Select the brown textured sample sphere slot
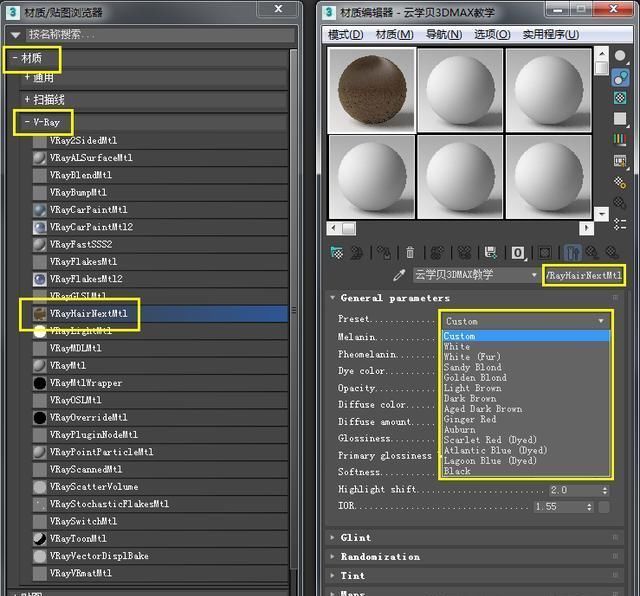 (372, 90)
